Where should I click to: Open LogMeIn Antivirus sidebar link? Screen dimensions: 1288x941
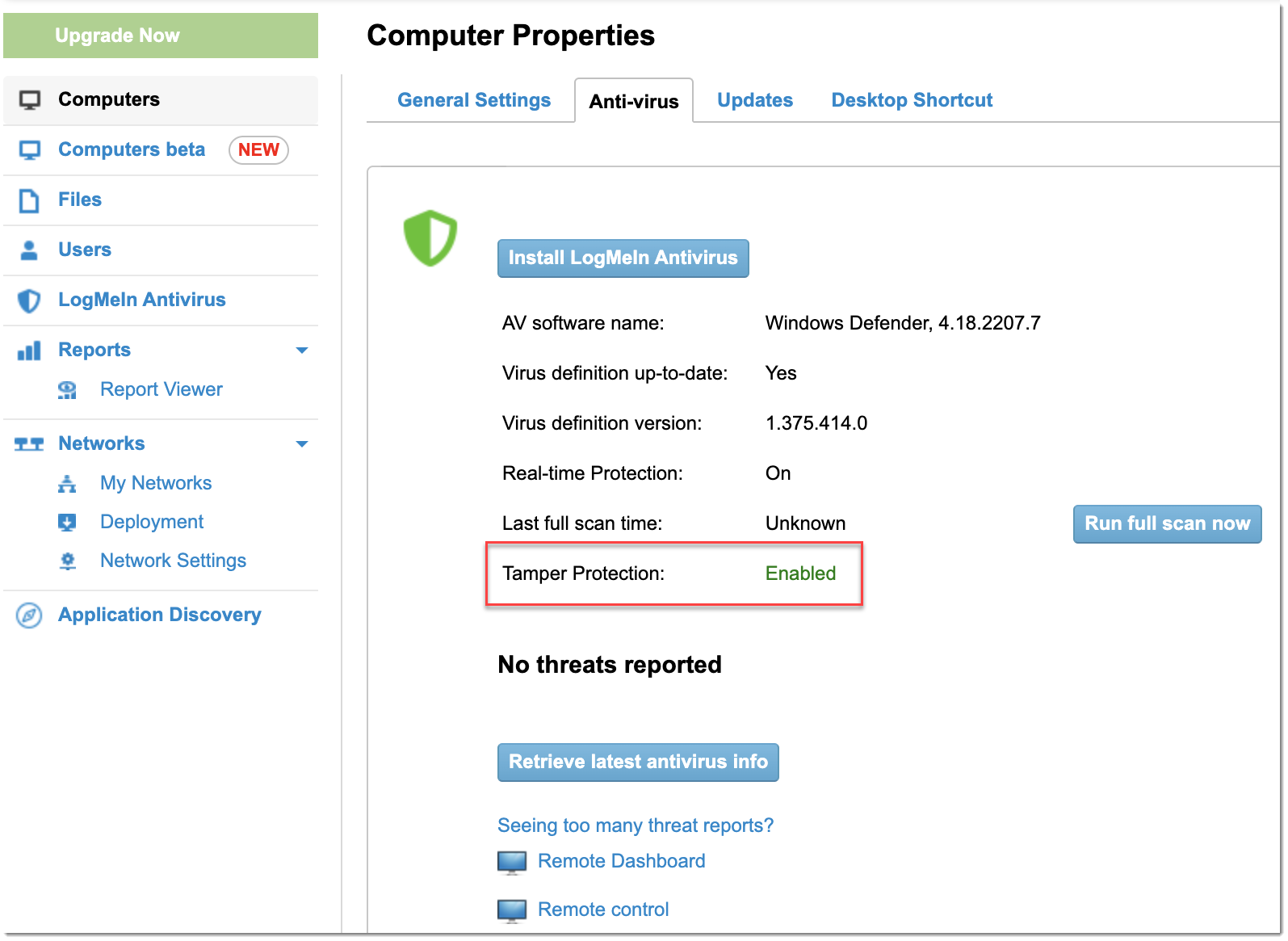coord(142,300)
